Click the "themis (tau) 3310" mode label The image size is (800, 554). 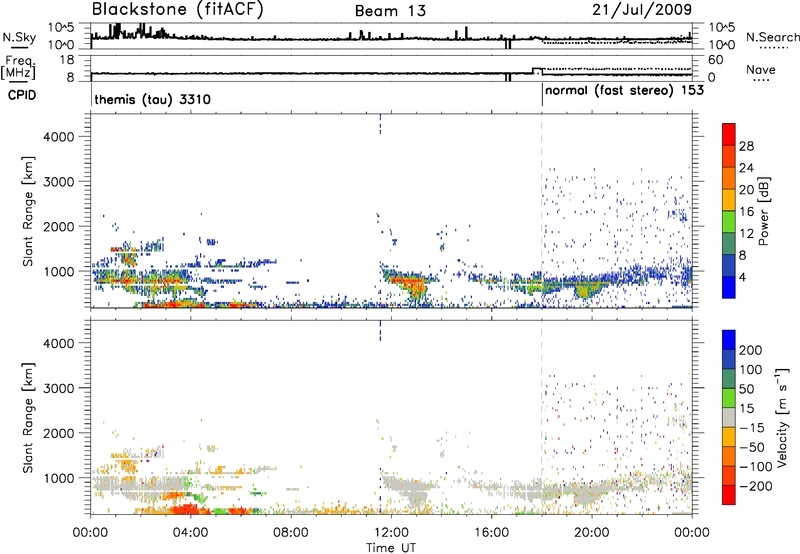153,99
